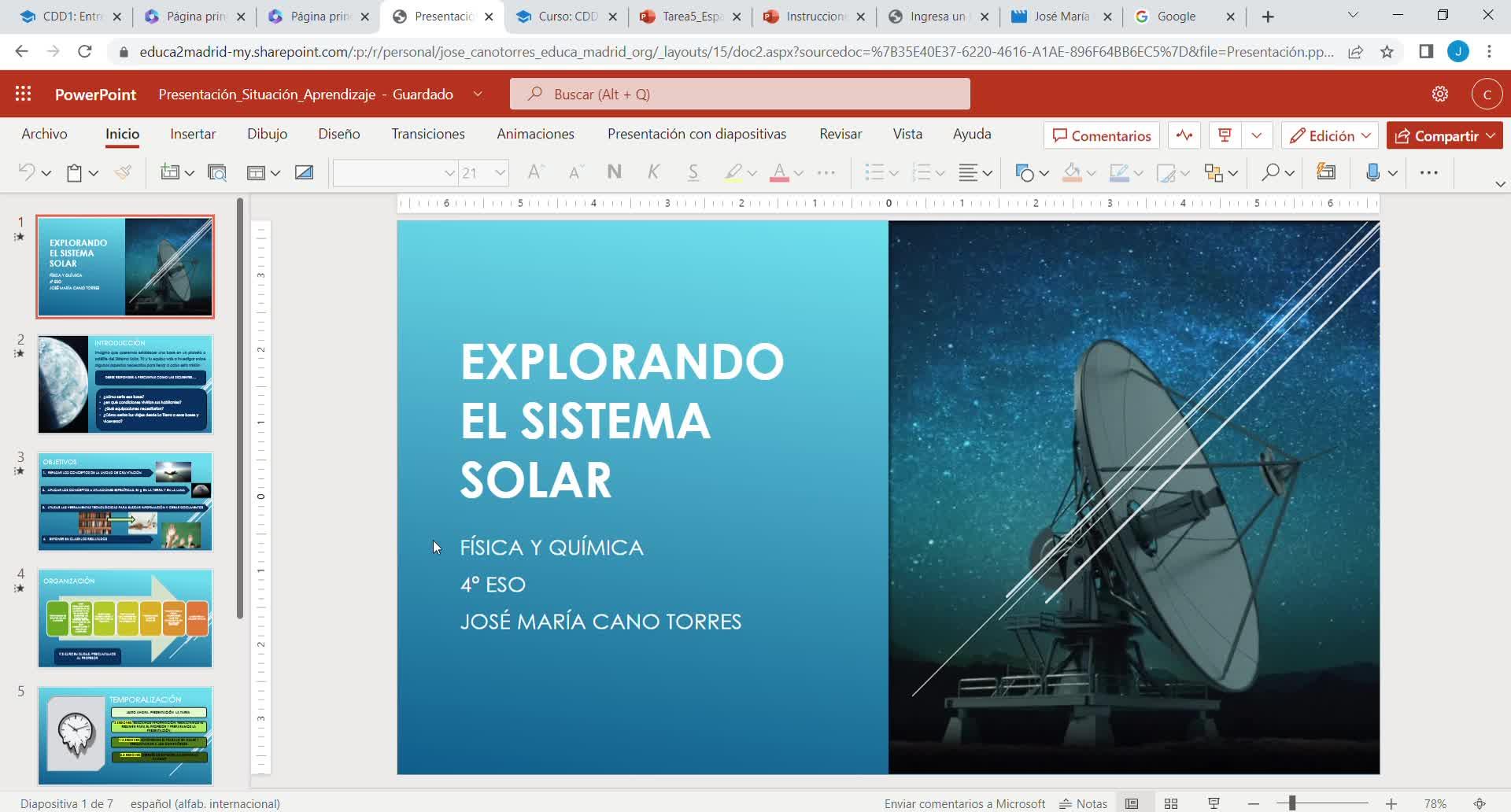The image size is (1511, 812).
Task: Toggle bold formatting (N)
Action: 614,172
